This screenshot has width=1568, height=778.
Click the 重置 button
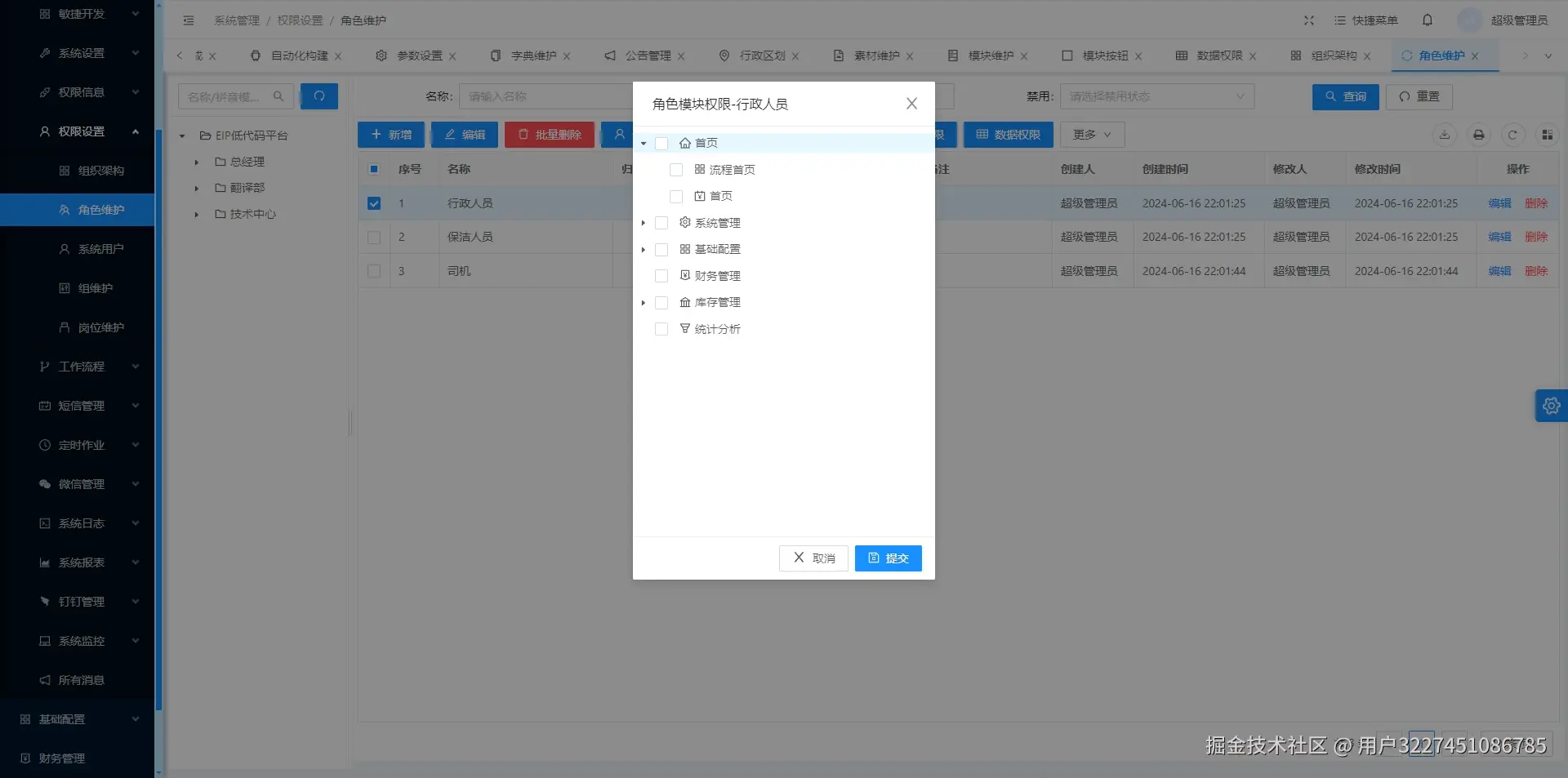pos(1419,96)
